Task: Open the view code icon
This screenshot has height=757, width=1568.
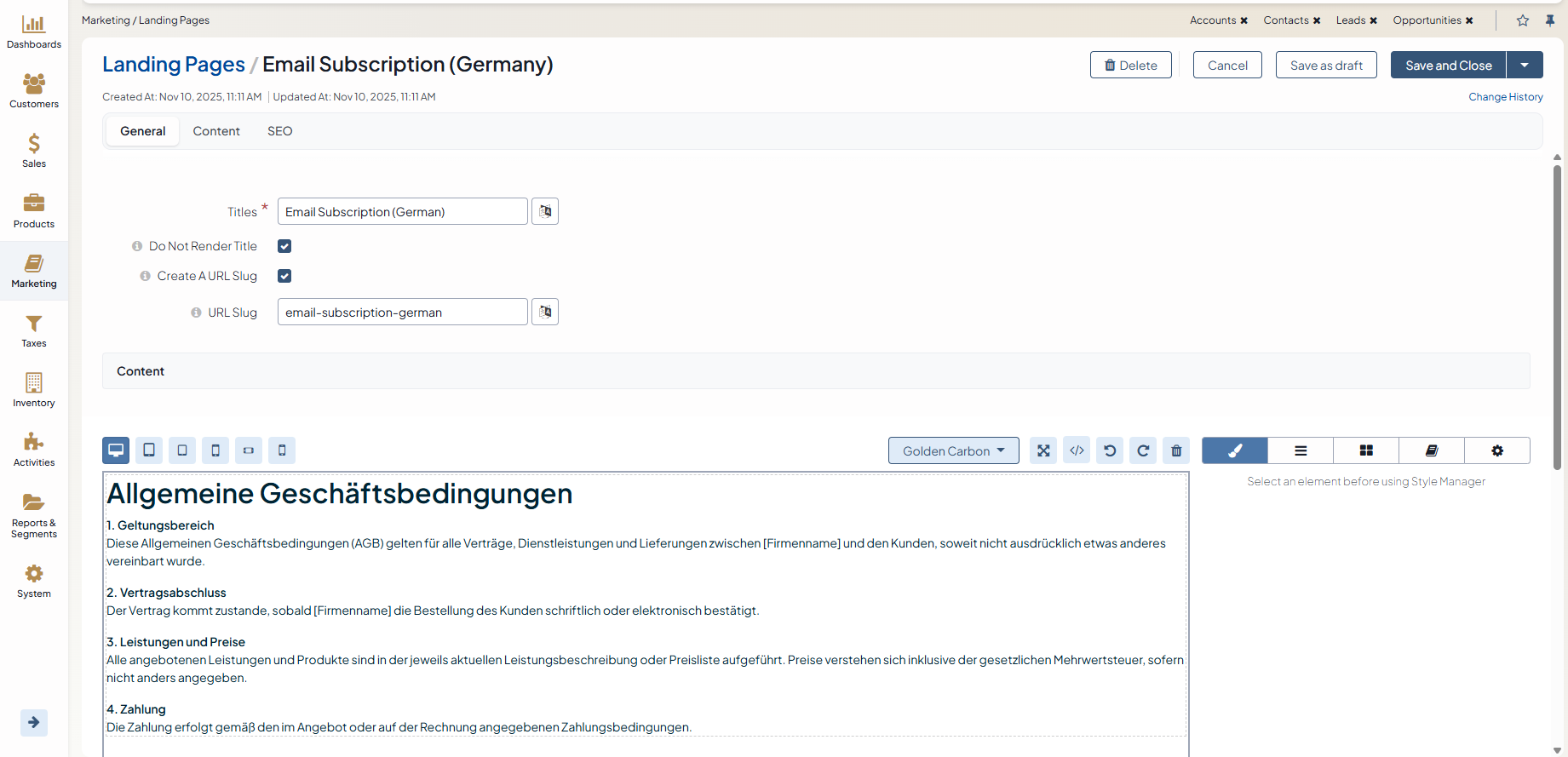Action: click(x=1077, y=450)
